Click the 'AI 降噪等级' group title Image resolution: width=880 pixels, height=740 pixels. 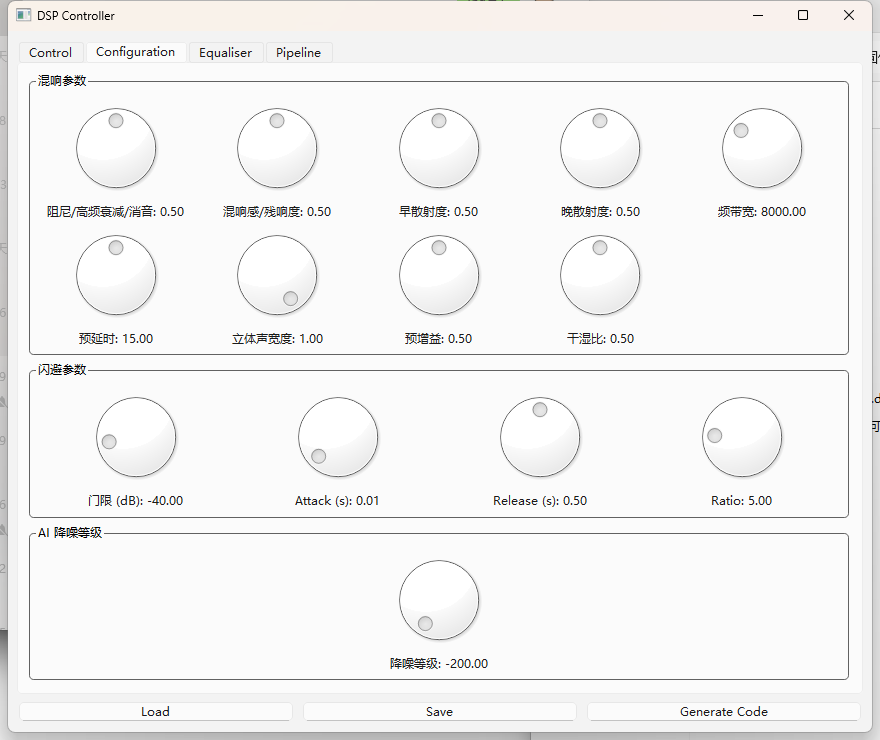click(70, 532)
